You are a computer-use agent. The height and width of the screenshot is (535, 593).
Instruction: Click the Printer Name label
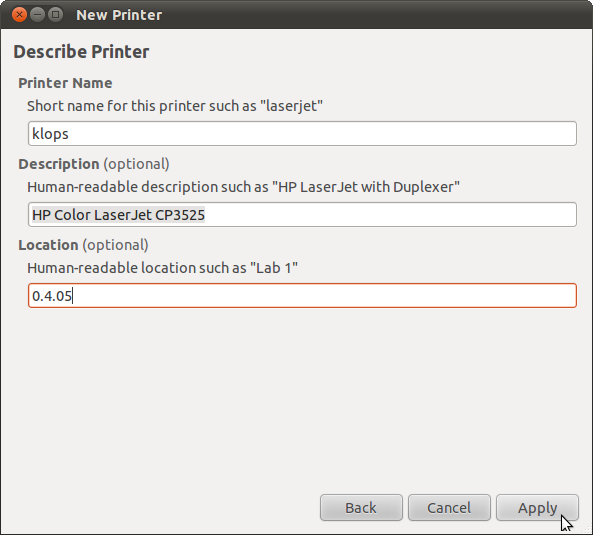pos(65,83)
